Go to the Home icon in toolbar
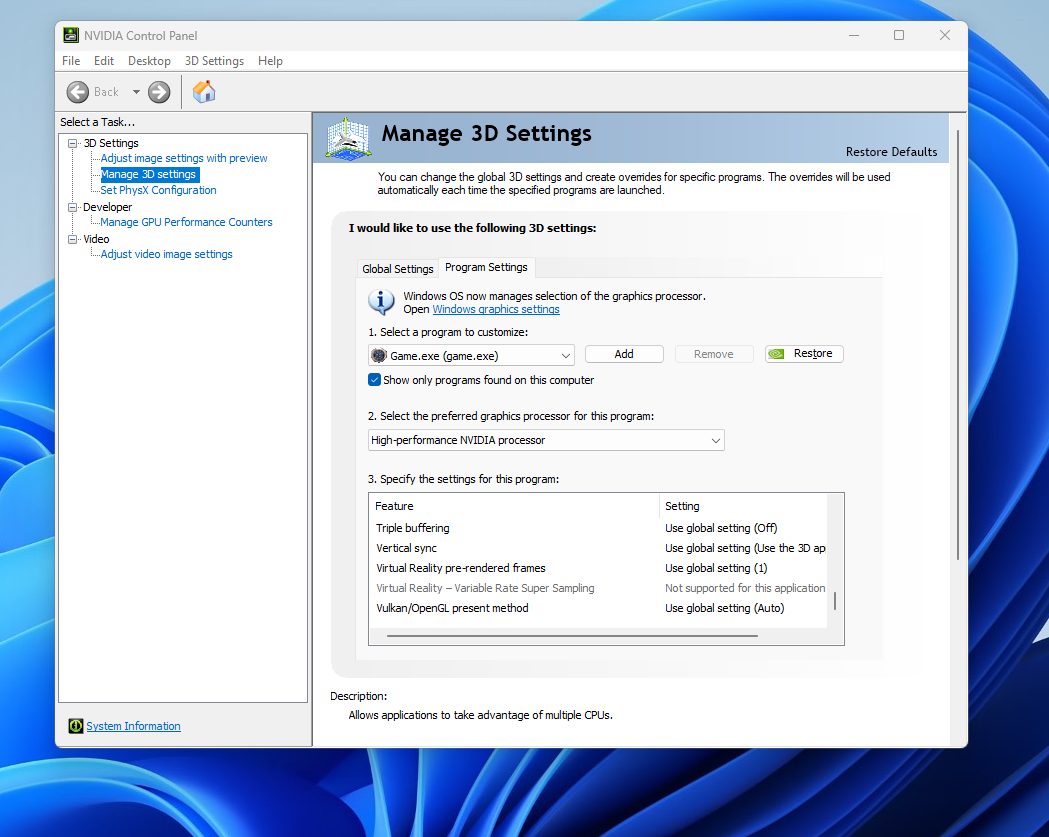This screenshot has height=837, width=1049. tap(204, 92)
